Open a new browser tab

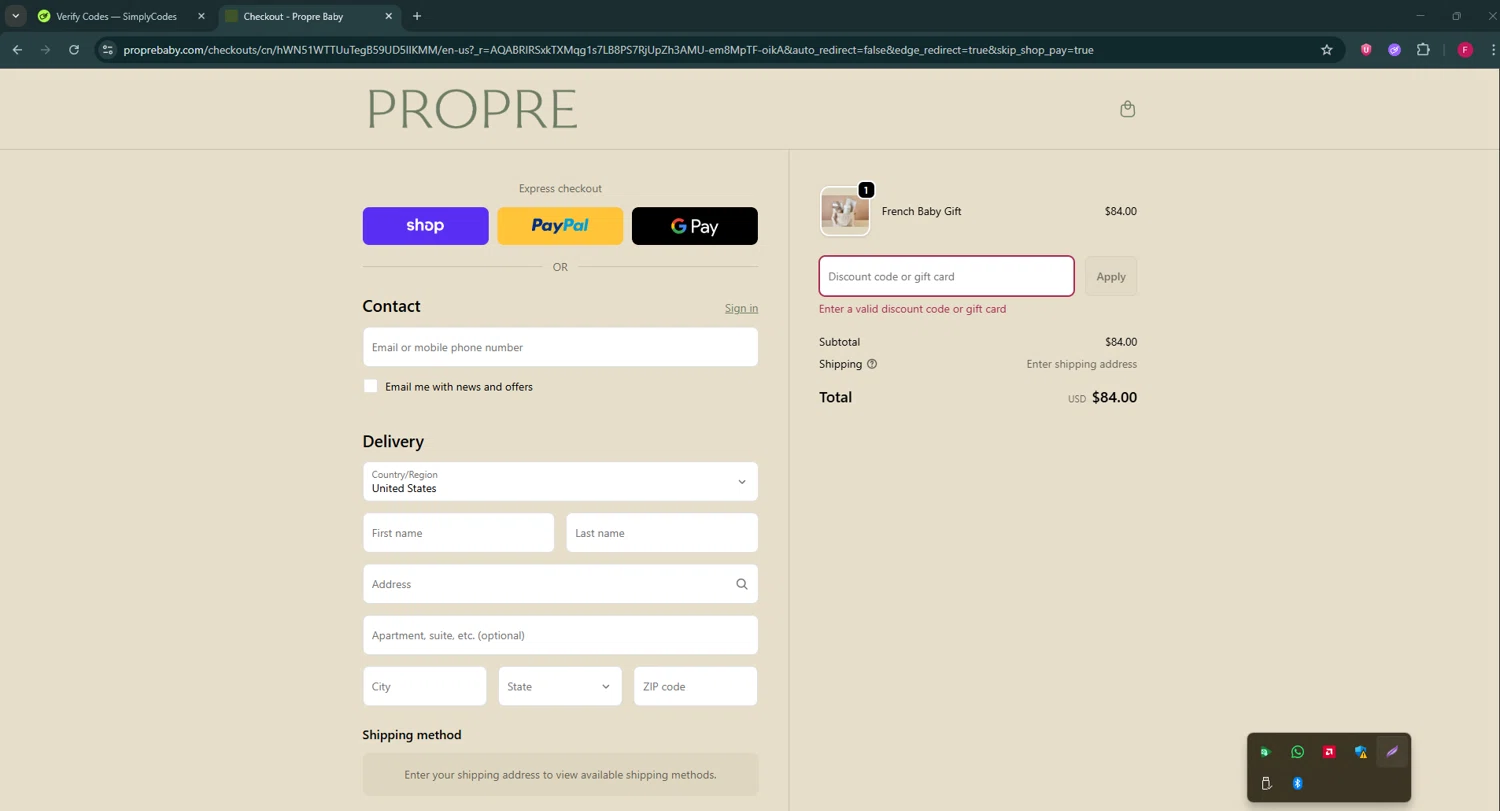click(x=417, y=16)
